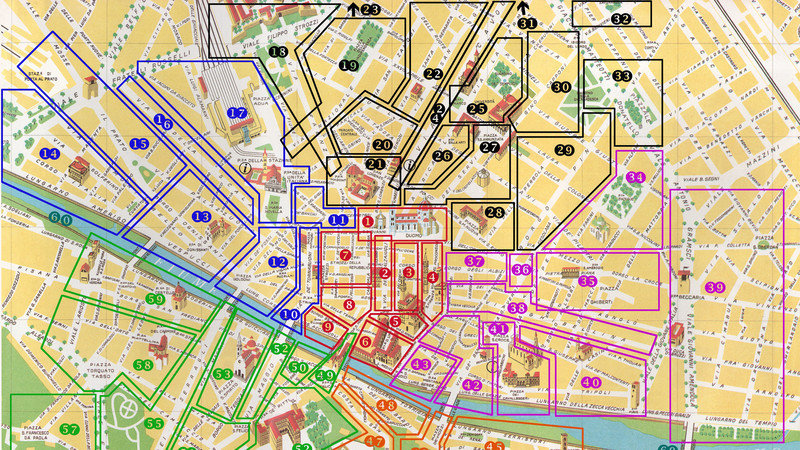Image resolution: width=800 pixels, height=450 pixels.
Task: Select green marker 60 on the river
Action: click(60, 219)
